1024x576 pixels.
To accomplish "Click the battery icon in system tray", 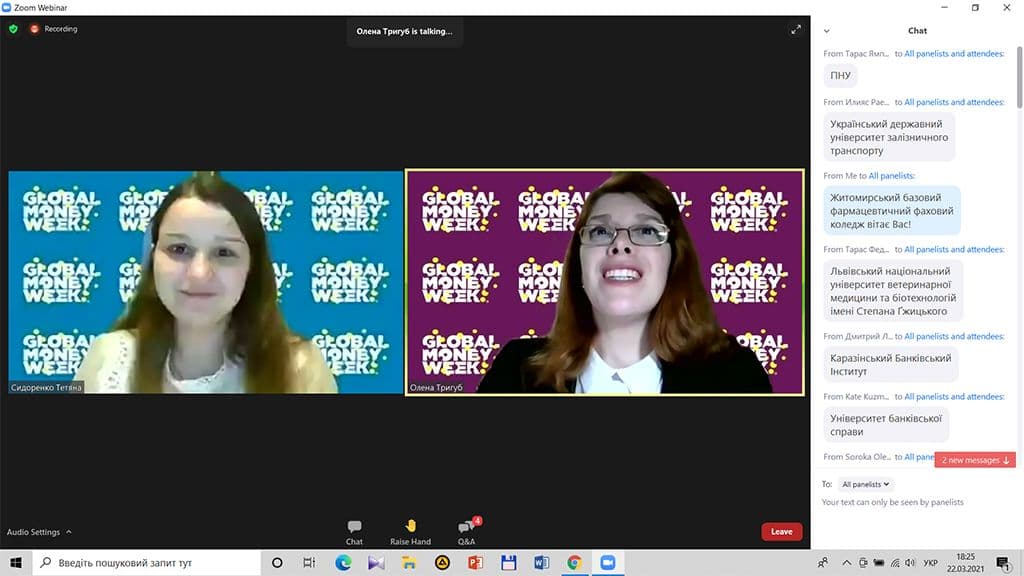I will (879, 562).
